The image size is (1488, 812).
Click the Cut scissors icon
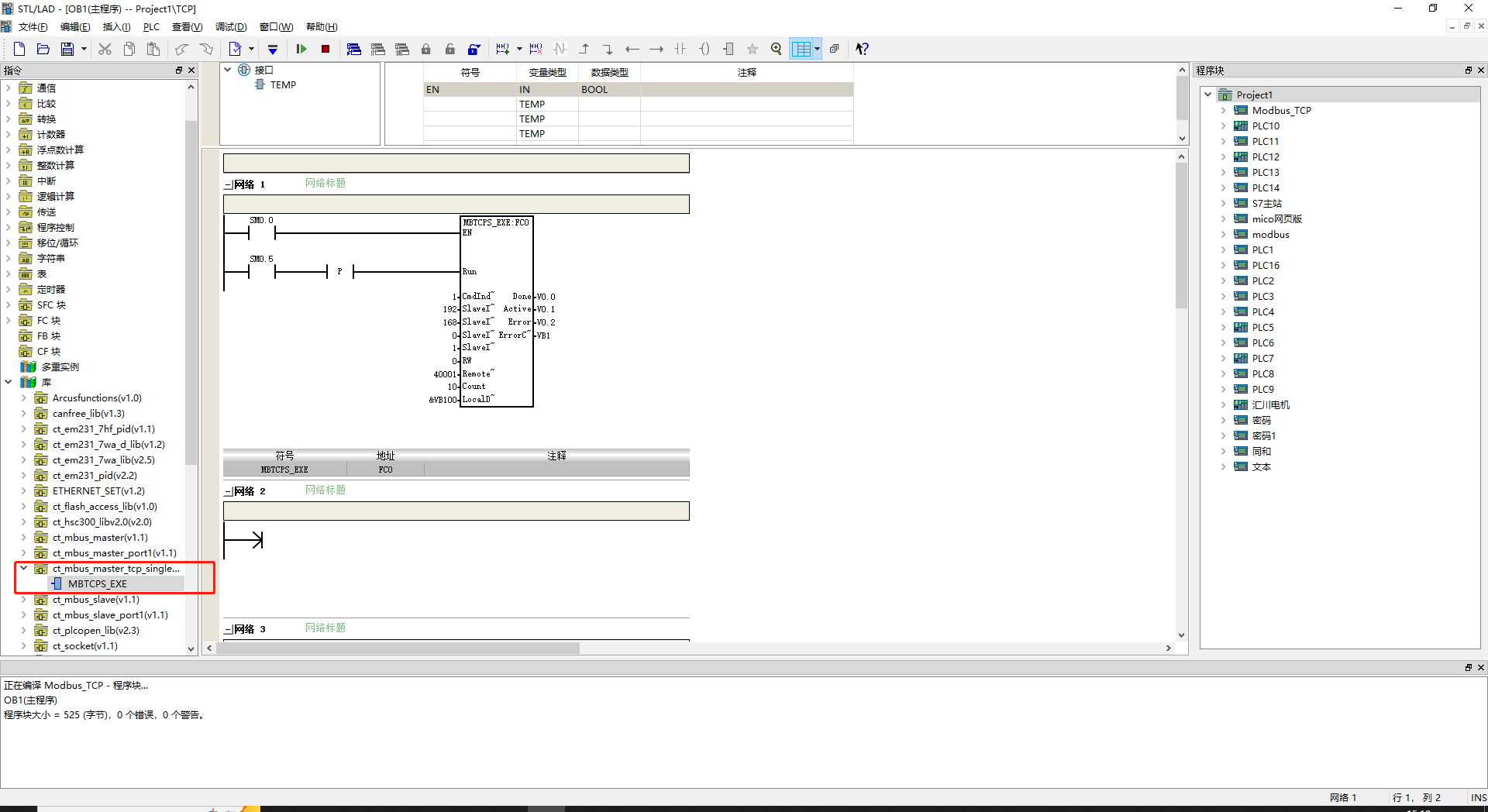pos(105,49)
